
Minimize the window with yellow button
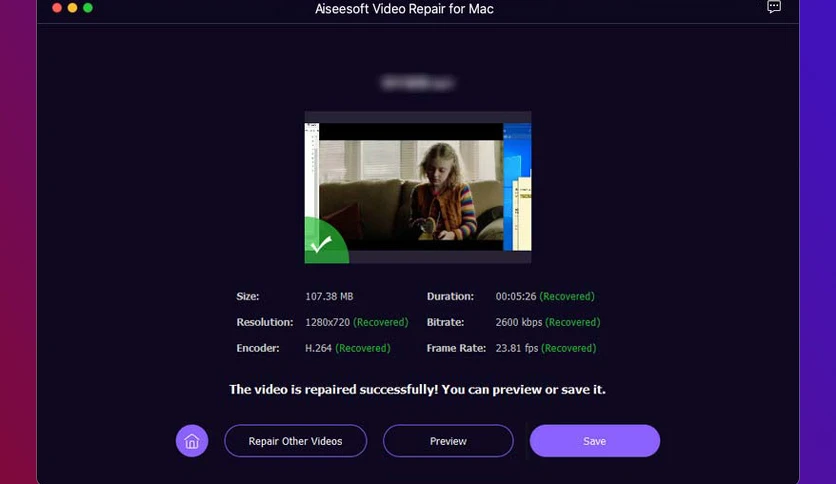pyautogui.click(x=73, y=7)
